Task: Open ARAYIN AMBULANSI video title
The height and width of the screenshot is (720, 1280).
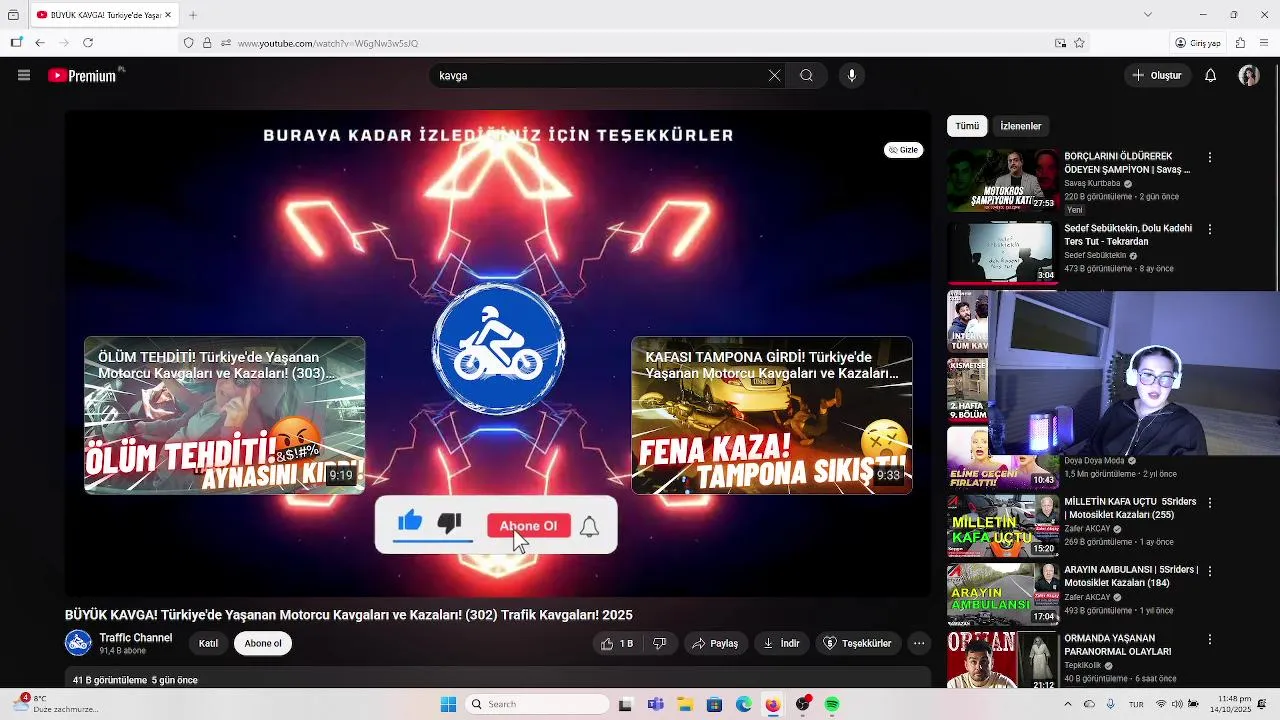Action: (1131, 576)
